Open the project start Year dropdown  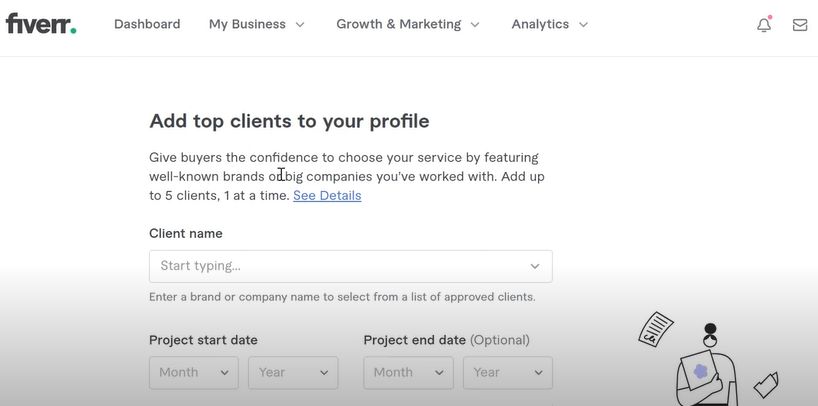click(293, 373)
